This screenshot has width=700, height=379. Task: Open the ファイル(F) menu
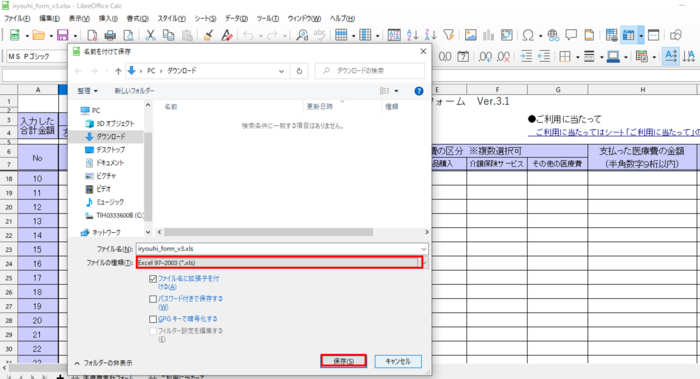click(x=17, y=18)
